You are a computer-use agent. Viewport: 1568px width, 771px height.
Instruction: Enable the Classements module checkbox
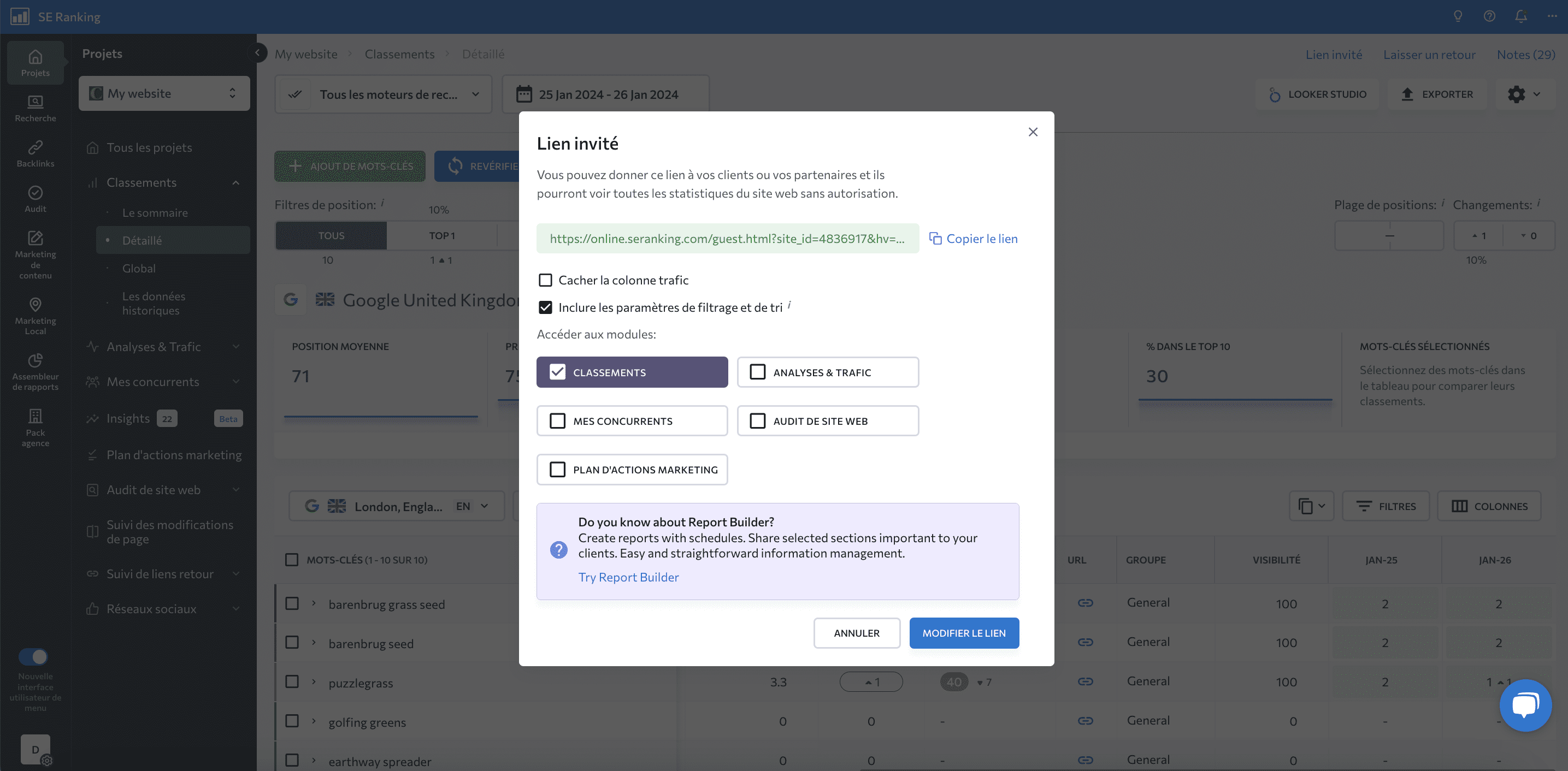(557, 371)
